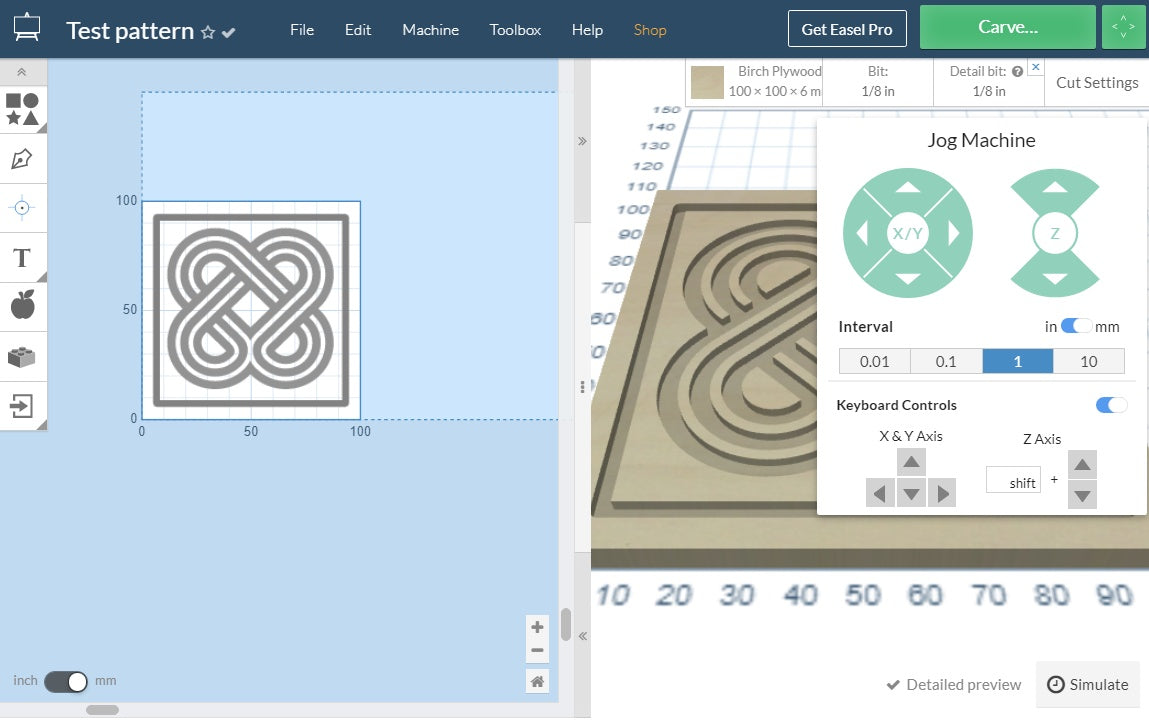1149x720 pixels.
Task: Click the green Carve button
Action: tap(1007, 27)
